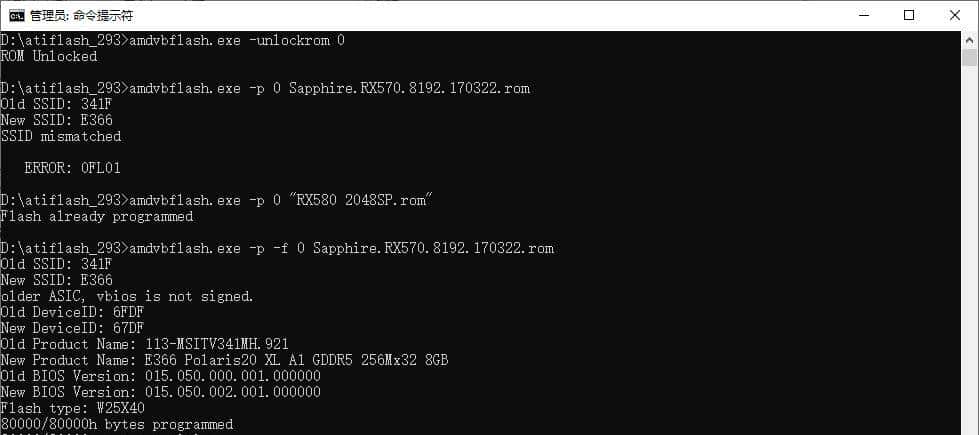This screenshot has width=979, height=435.
Task: Click the "New BIOS Version" output line
Action: pos(161,392)
